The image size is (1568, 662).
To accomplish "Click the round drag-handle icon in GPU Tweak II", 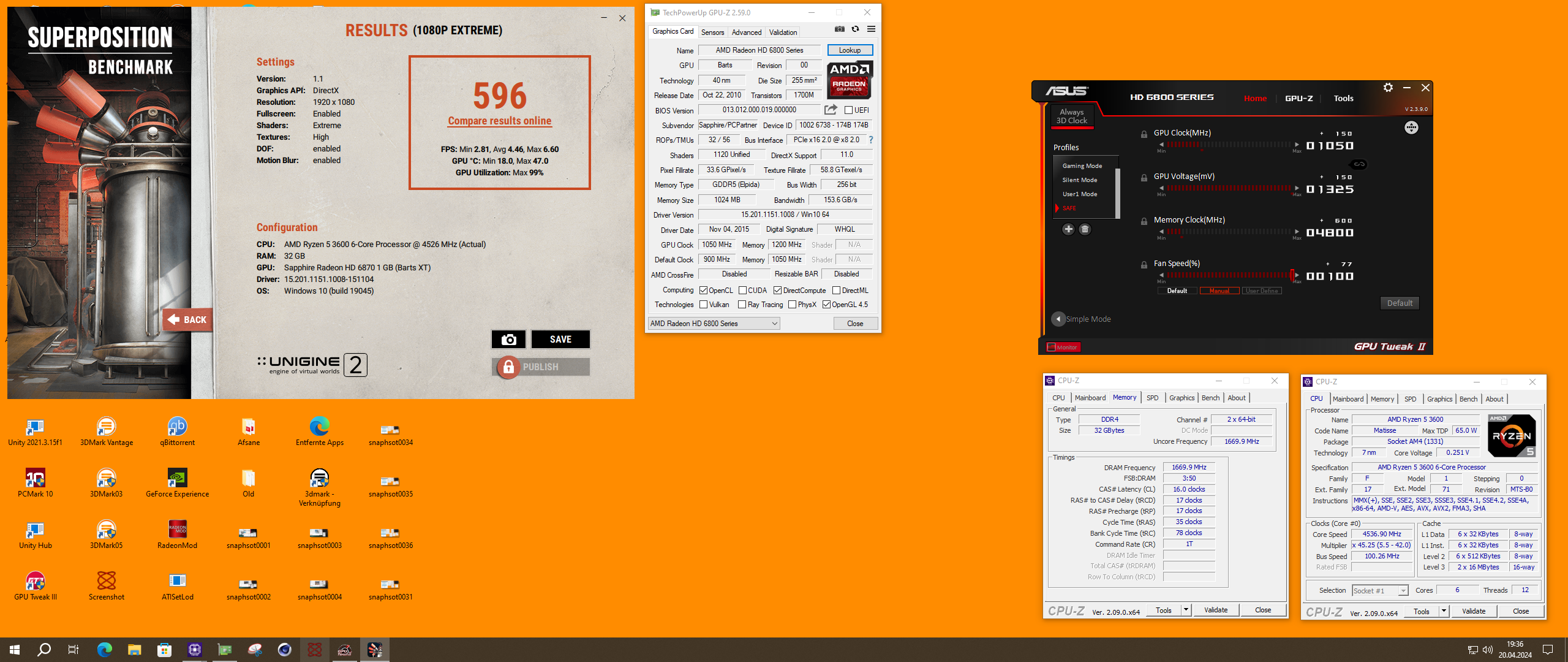I will pos(1411,127).
